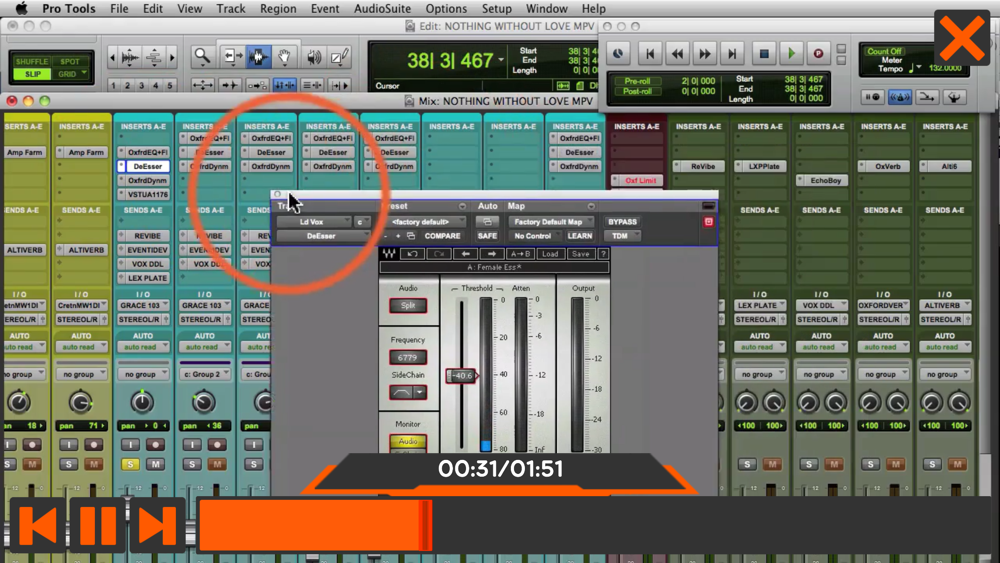Image resolution: width=1000 pixels, height=563 pixels.
Task: Select the Selector tool
Action: [258, 57]
